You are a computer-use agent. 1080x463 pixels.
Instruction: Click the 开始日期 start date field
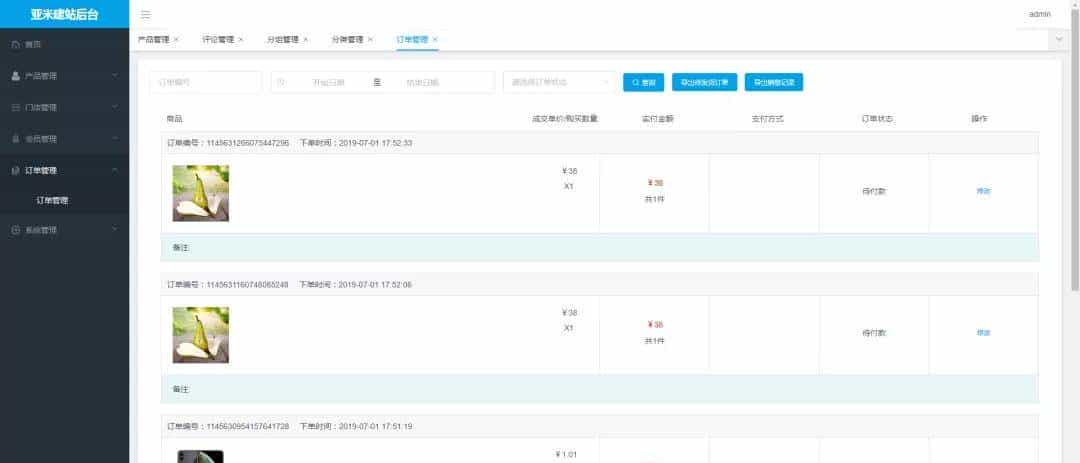[x=328, y=83]
